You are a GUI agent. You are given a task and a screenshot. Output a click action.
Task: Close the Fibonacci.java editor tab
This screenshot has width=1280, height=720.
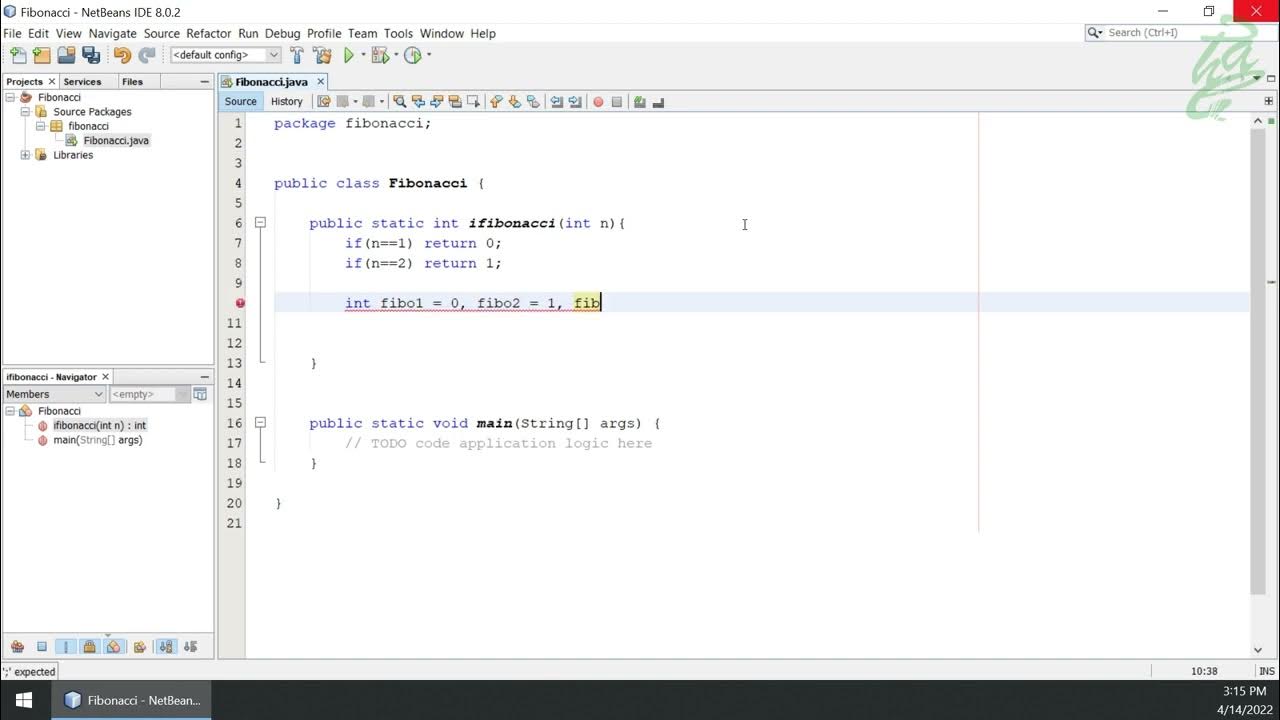321,82
